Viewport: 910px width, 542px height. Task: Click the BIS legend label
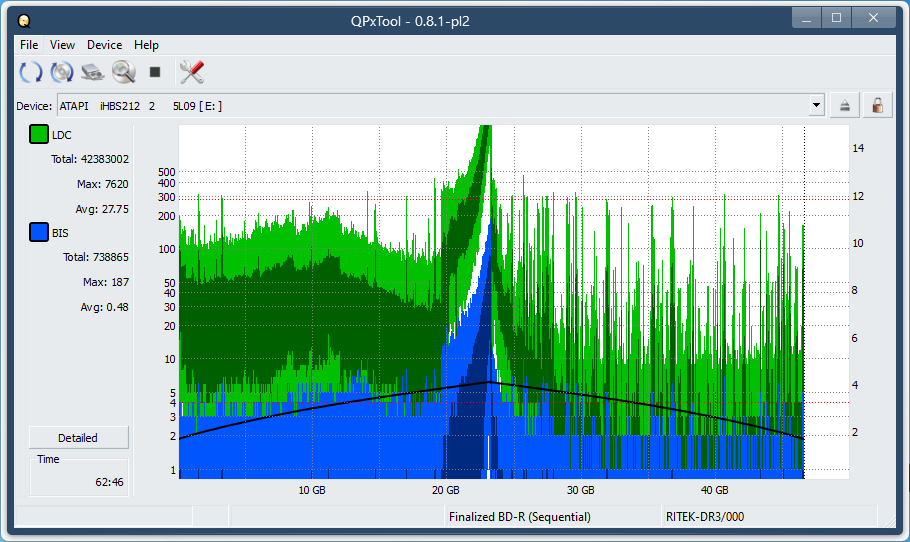(x=60, y=233)
